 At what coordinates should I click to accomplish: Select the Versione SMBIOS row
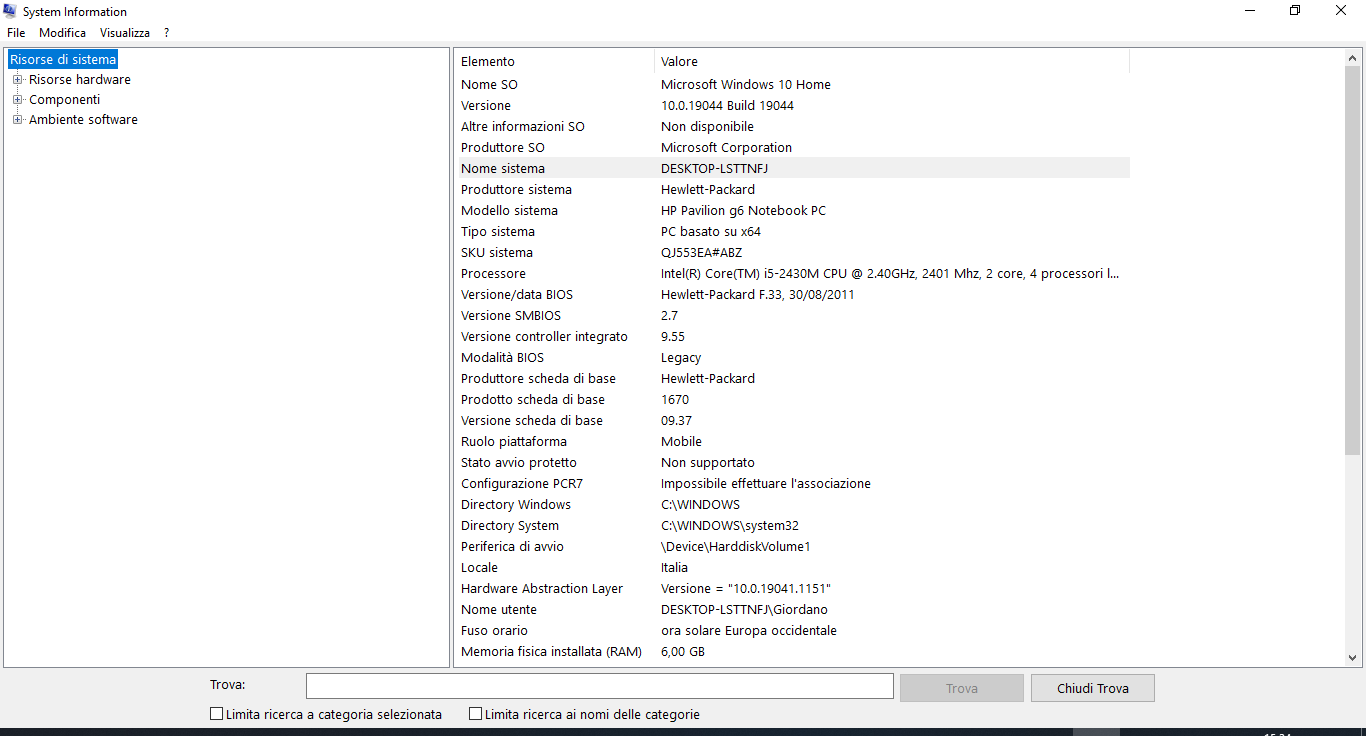[x=793, y=316]
